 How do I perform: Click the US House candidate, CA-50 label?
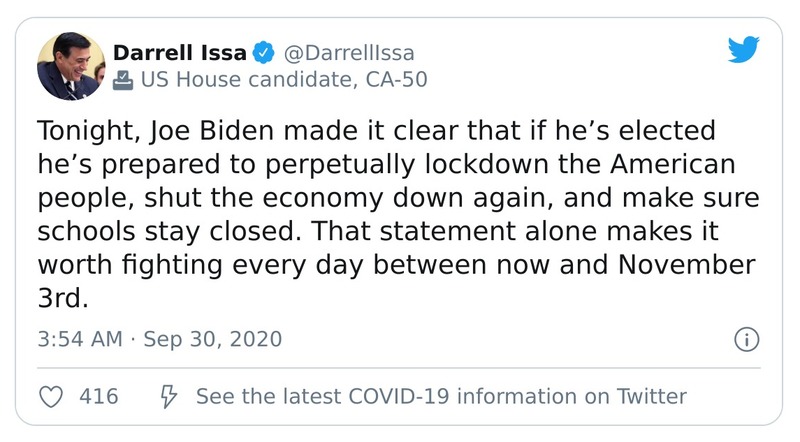click(x=283, y=80)
